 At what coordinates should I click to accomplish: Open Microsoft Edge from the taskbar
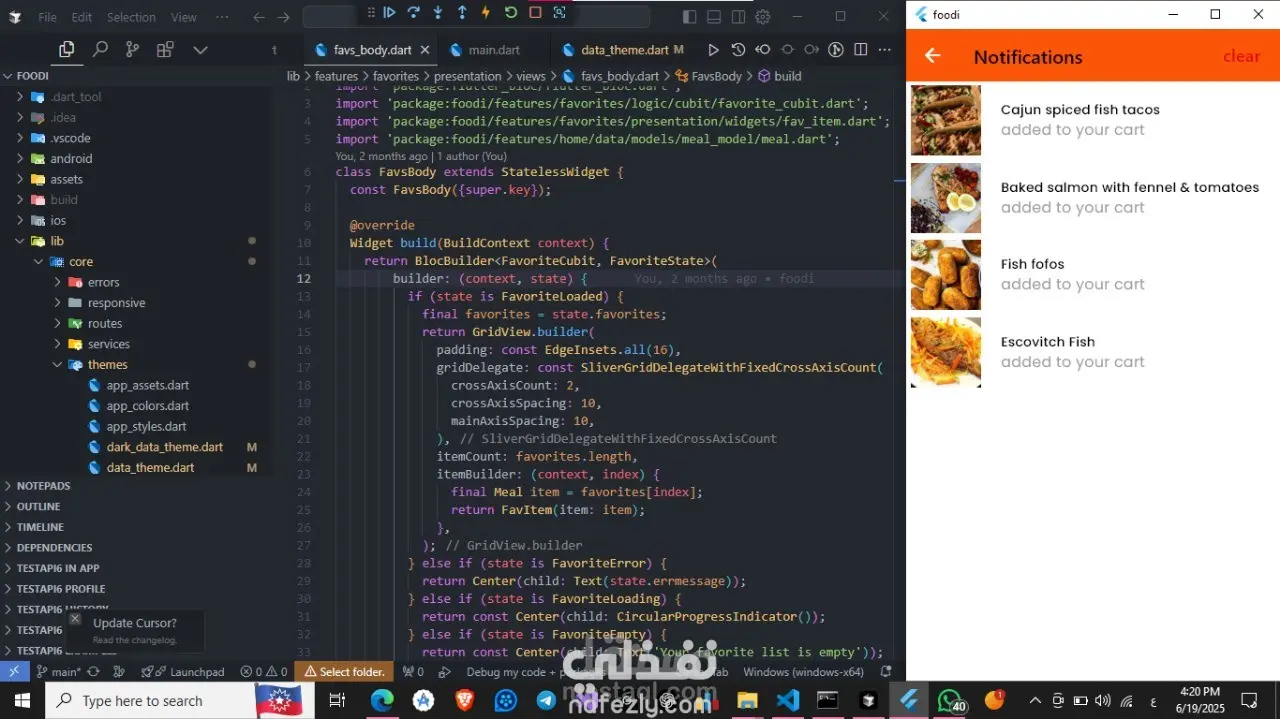click(382, 701)
